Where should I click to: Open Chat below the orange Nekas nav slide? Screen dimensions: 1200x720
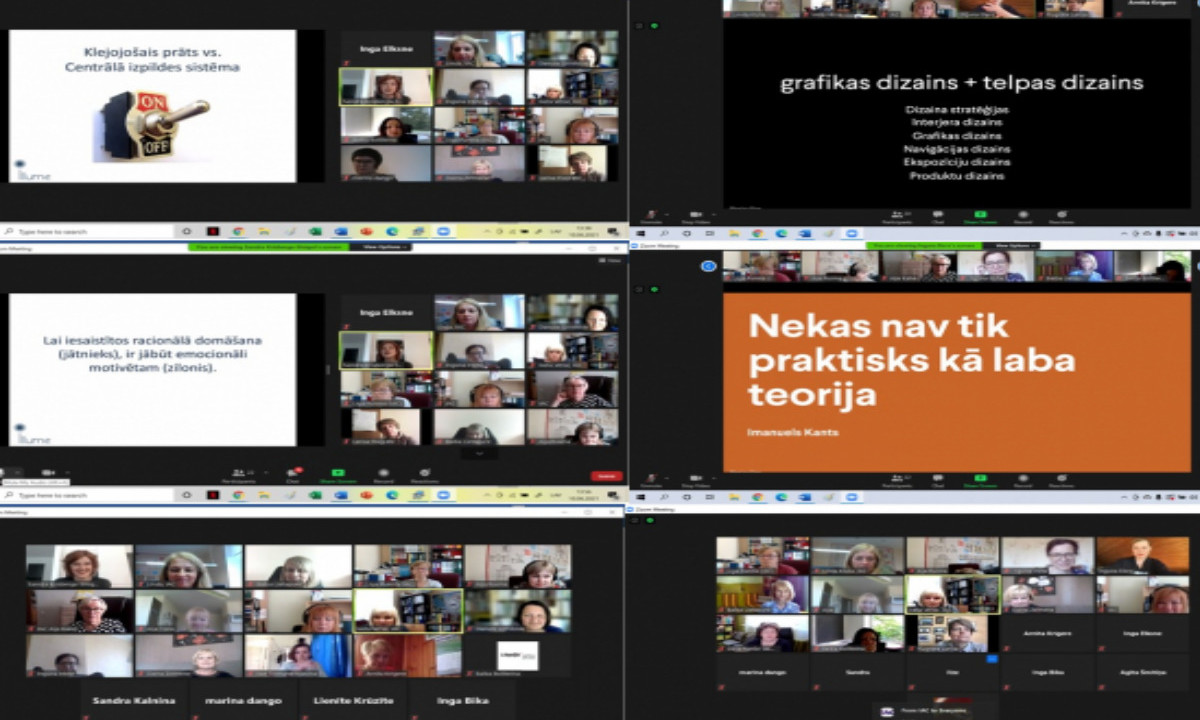(x=938, y=481)
